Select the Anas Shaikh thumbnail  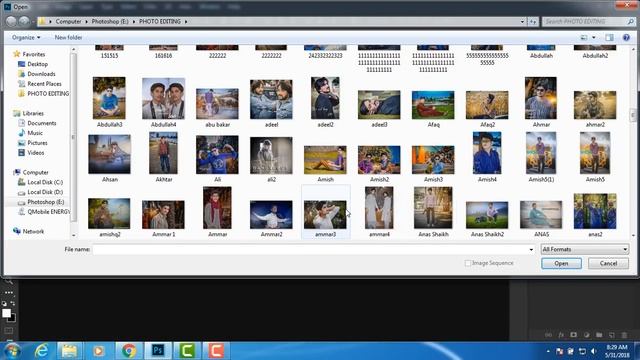coord(433,208)
